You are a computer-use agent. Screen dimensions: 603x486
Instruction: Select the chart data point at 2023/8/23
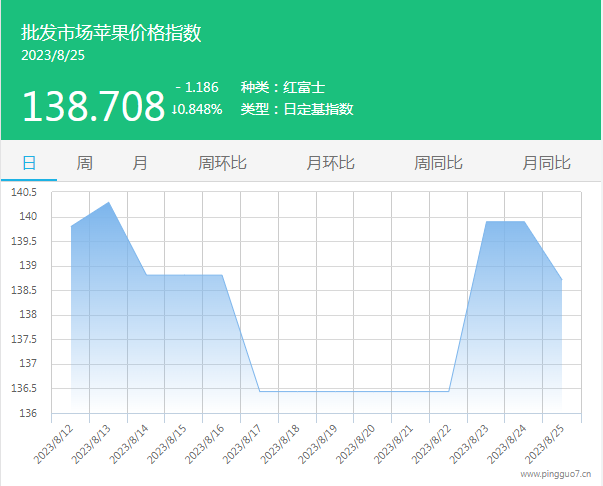(x=486, y=222)
